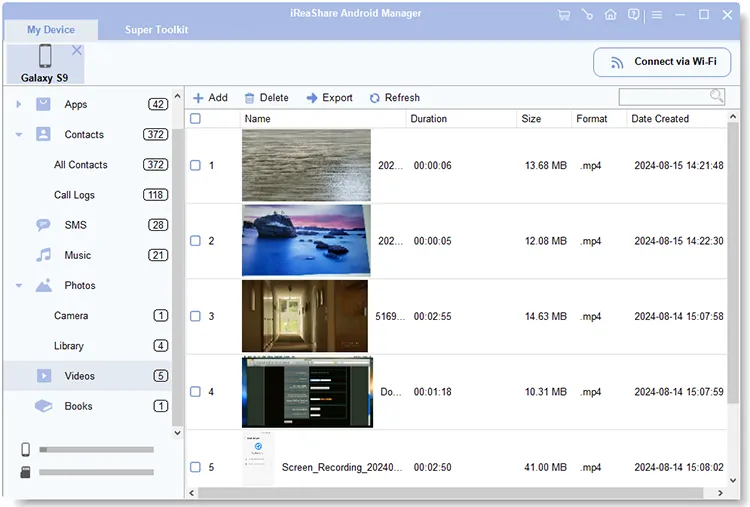Click horizontal scroll right arrow
The height and width of the screenshot is (507, 750).
[720, 493]
